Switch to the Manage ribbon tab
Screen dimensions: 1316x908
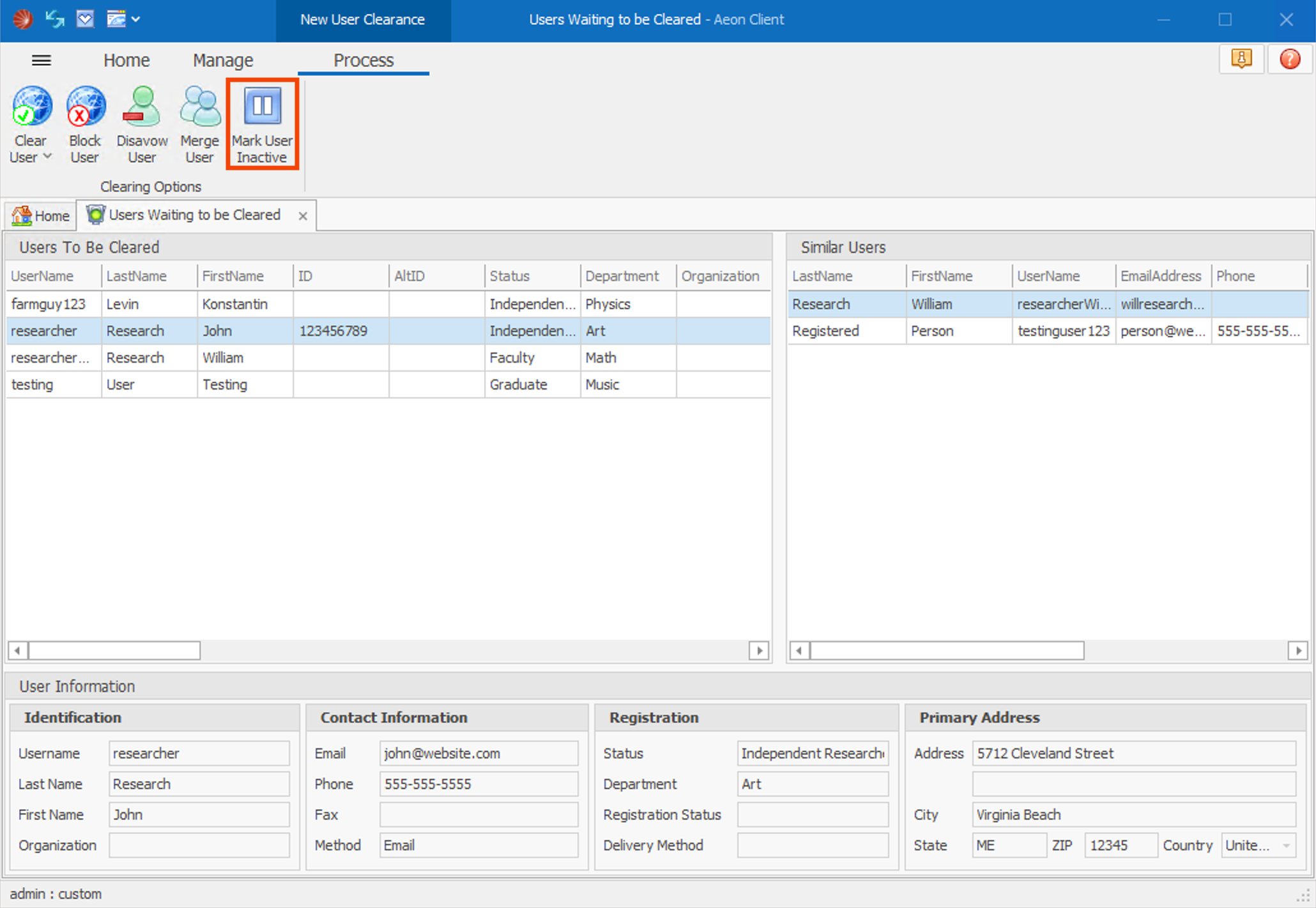click(222, 59)
